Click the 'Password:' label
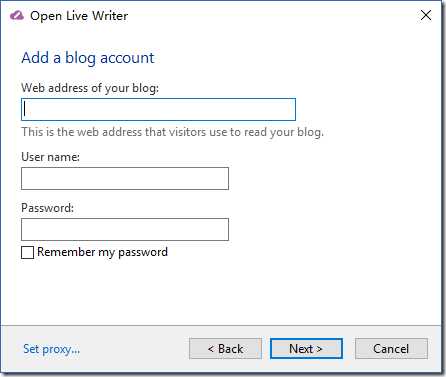The width and height of the screenshot is (446, 377). coord(47,208)
